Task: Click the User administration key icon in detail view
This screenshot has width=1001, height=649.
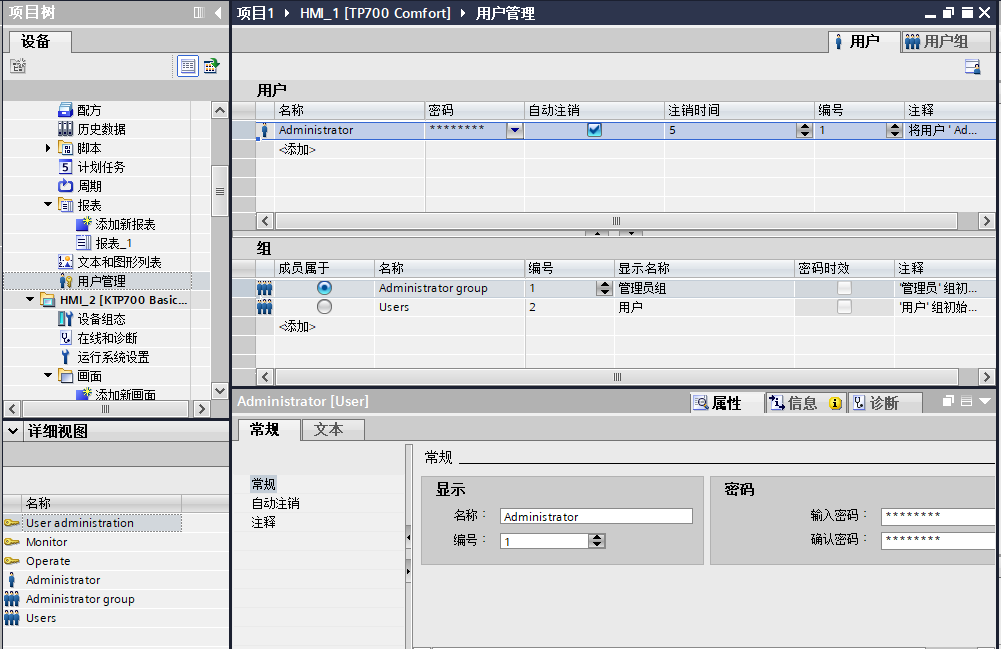Action: pyautogui.click(x=11, y=523)
